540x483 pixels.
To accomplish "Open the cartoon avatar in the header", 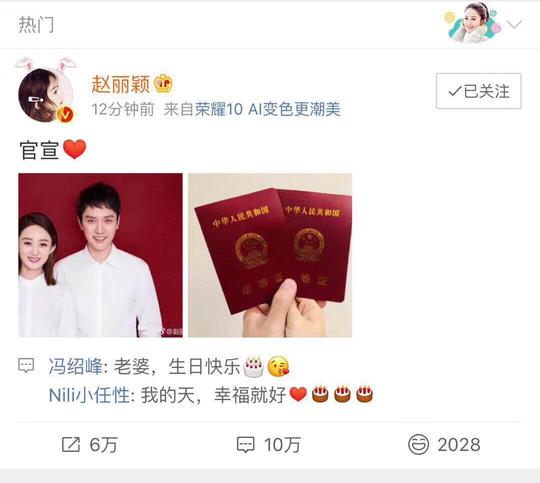I will [472, 23].
